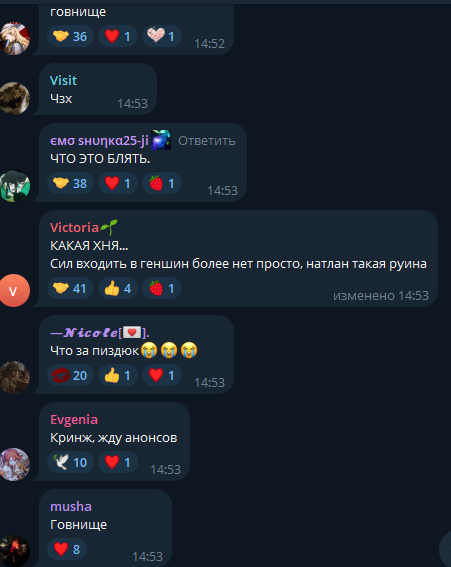Toggle handshake reaction with 36 votes
451x567 pixels.
(71, 36)
